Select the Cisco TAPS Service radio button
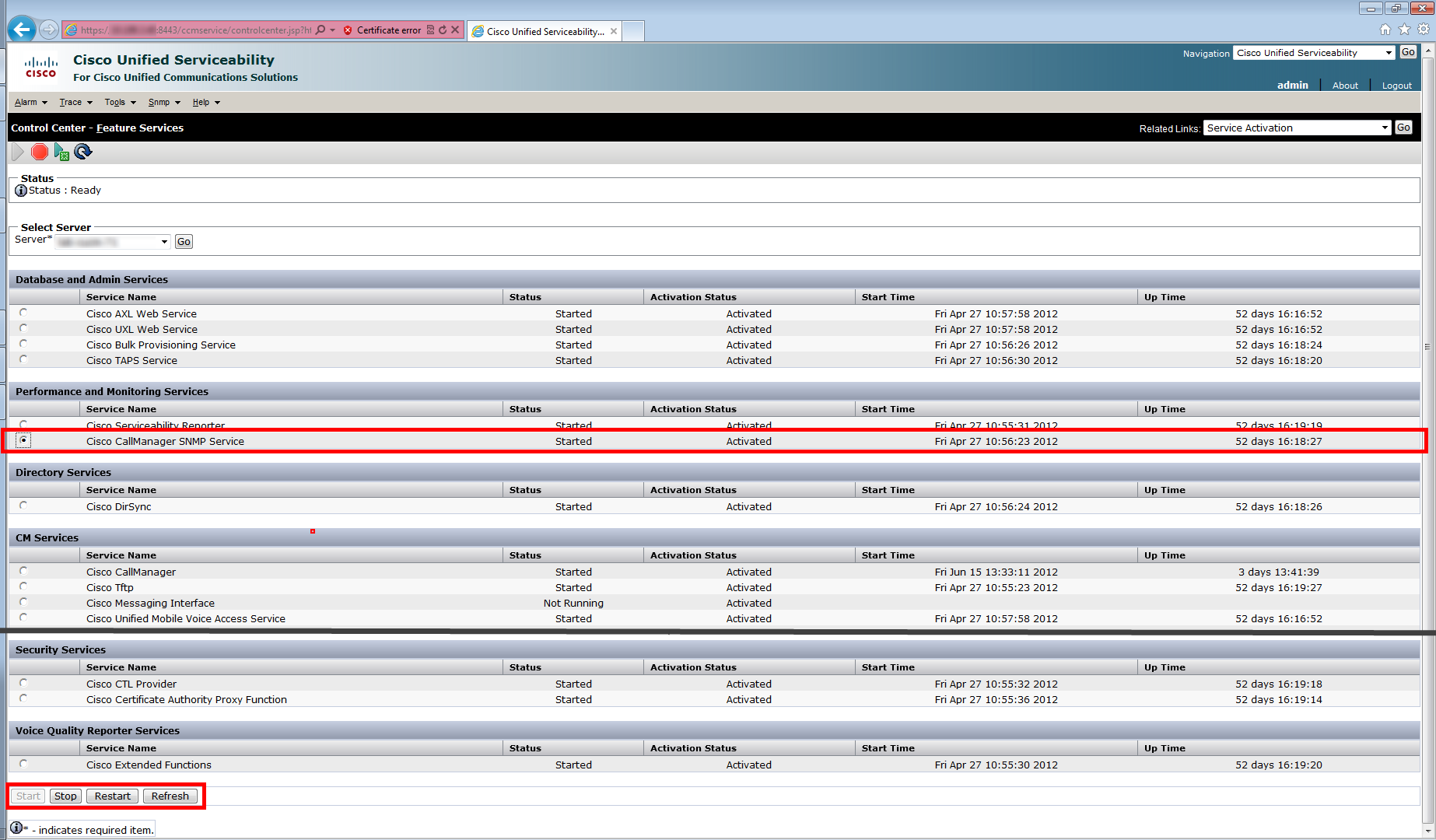This screenshot has width=1436, height=840. pos(23,359)
